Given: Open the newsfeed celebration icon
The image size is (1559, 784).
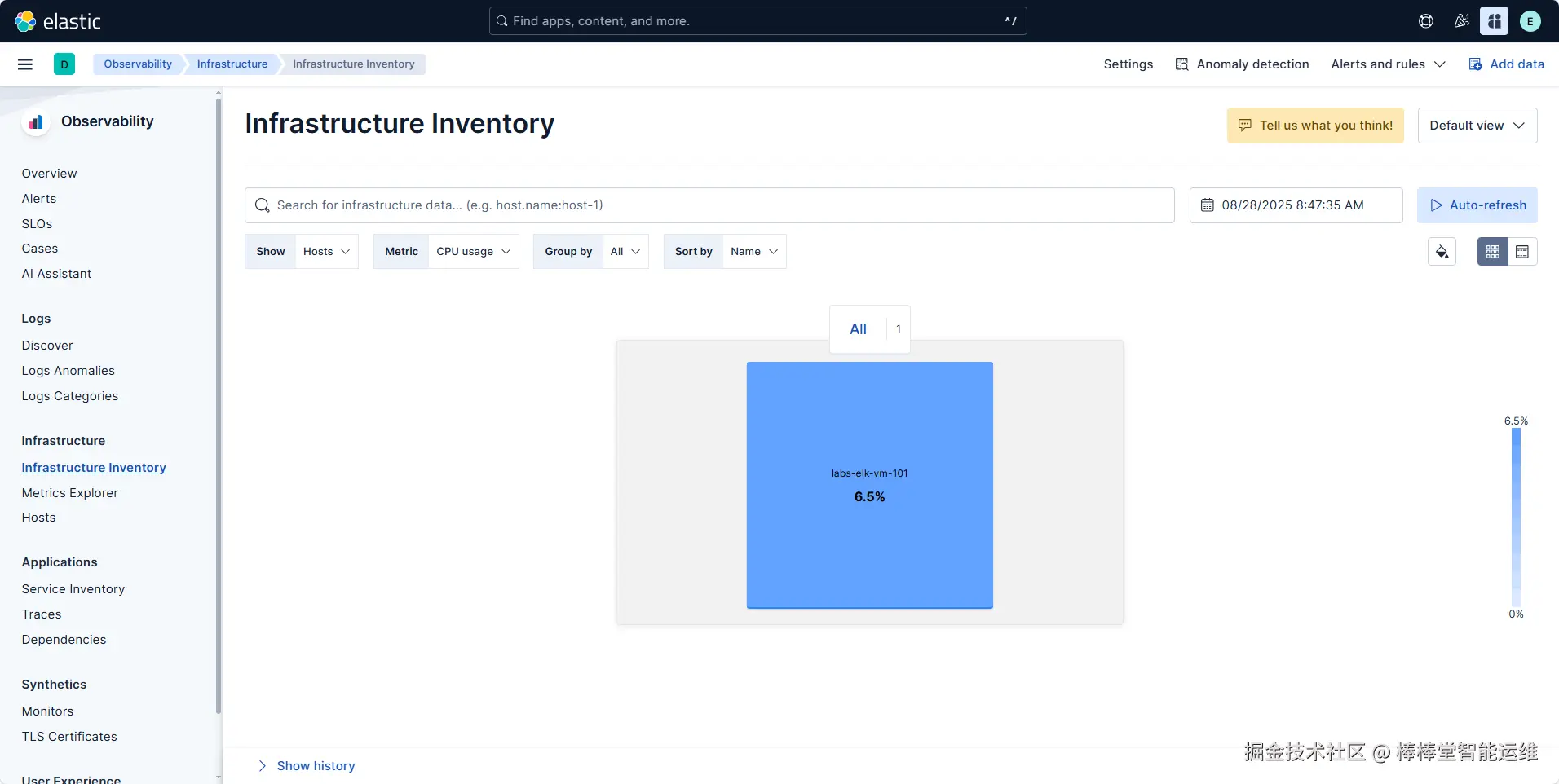Looking at the screenshot, I should (1462, 21).
